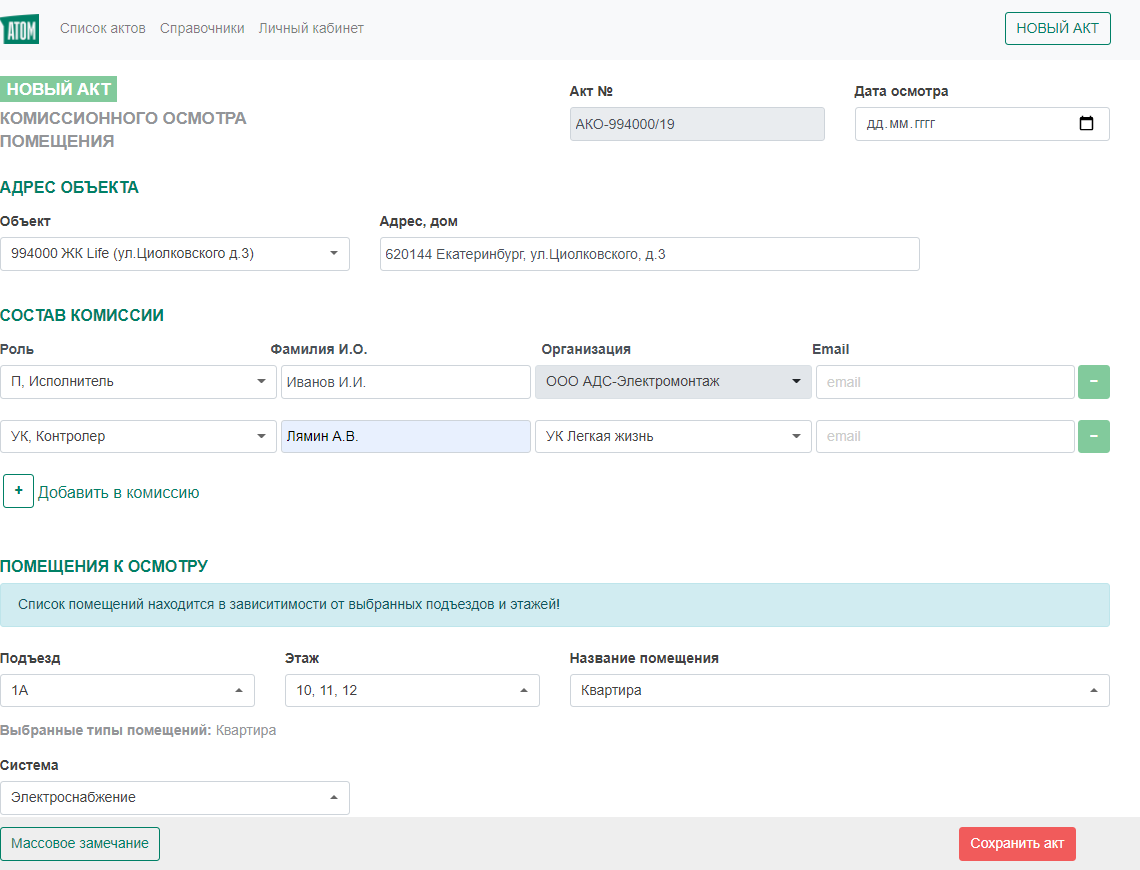Click the Массовое замечание button
This screenshot has height=870, width=1140.
tap(80, 843)
